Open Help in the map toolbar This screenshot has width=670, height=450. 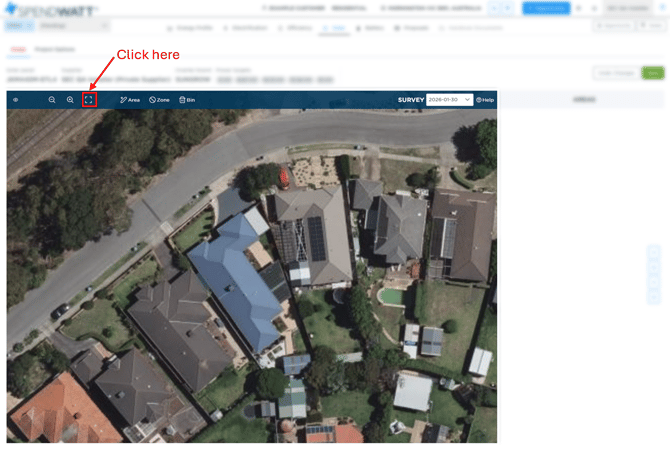point(485,100)
